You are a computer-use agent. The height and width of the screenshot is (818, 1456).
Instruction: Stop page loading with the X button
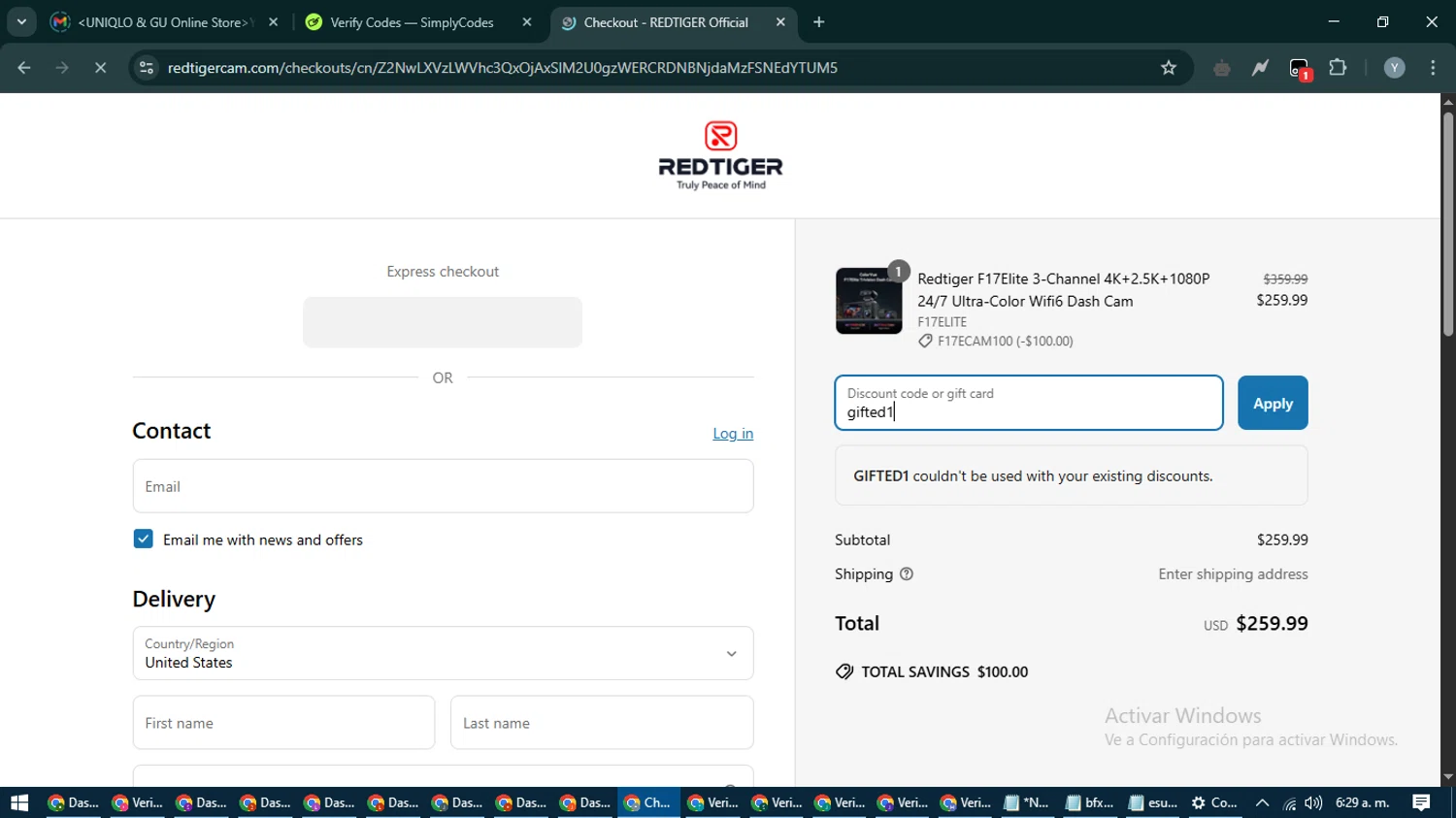100,68
